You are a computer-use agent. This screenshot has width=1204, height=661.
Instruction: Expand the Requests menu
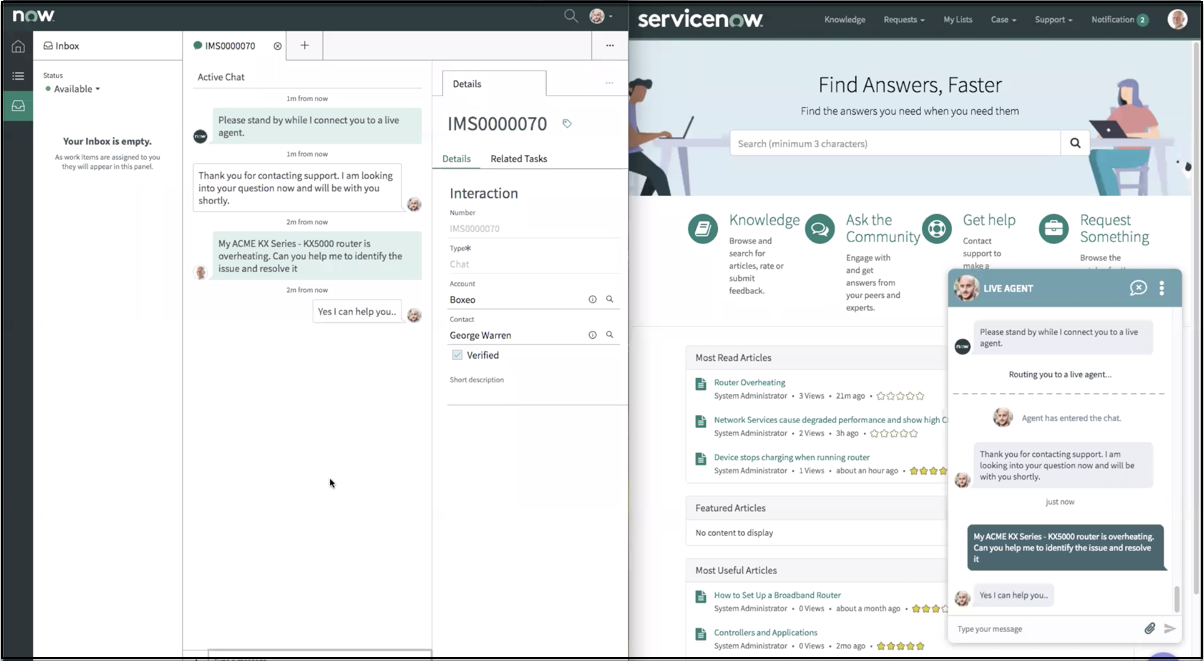point(904,19)
